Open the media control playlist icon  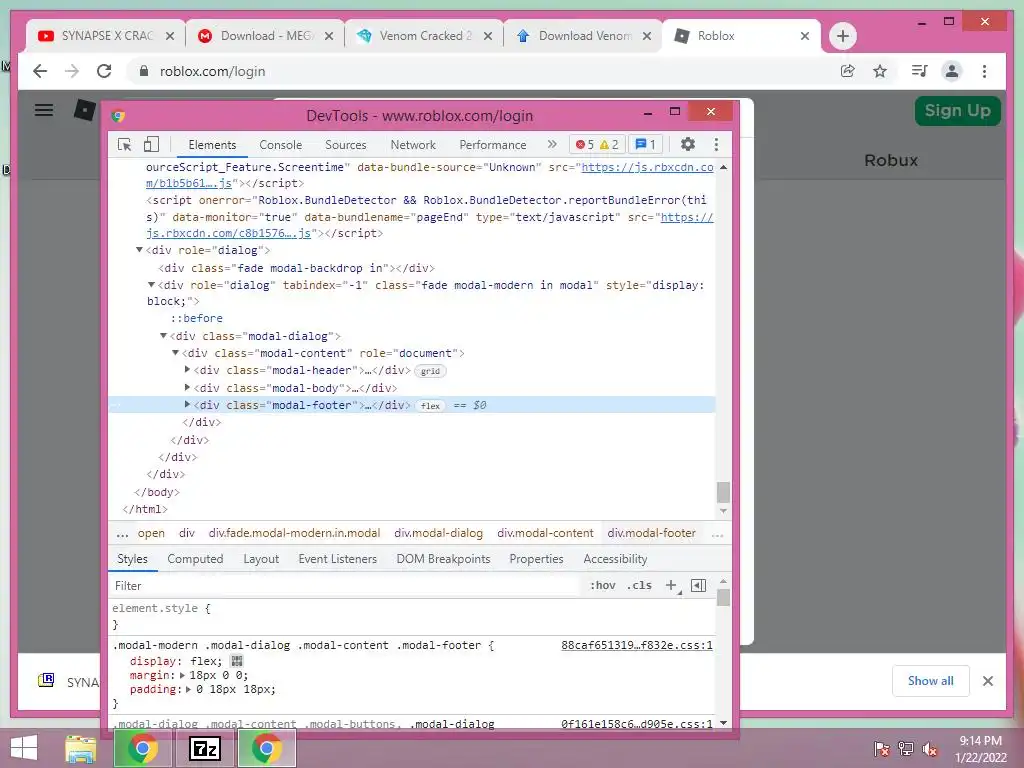pyautogui.click(x=920, y=71)
